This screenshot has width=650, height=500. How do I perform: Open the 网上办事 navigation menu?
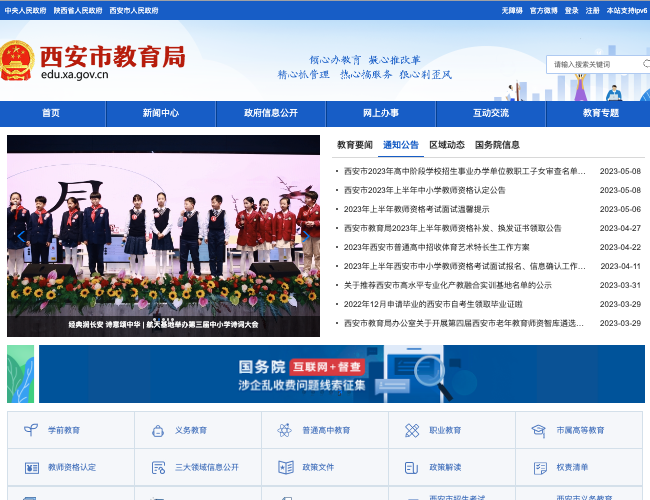380,113
